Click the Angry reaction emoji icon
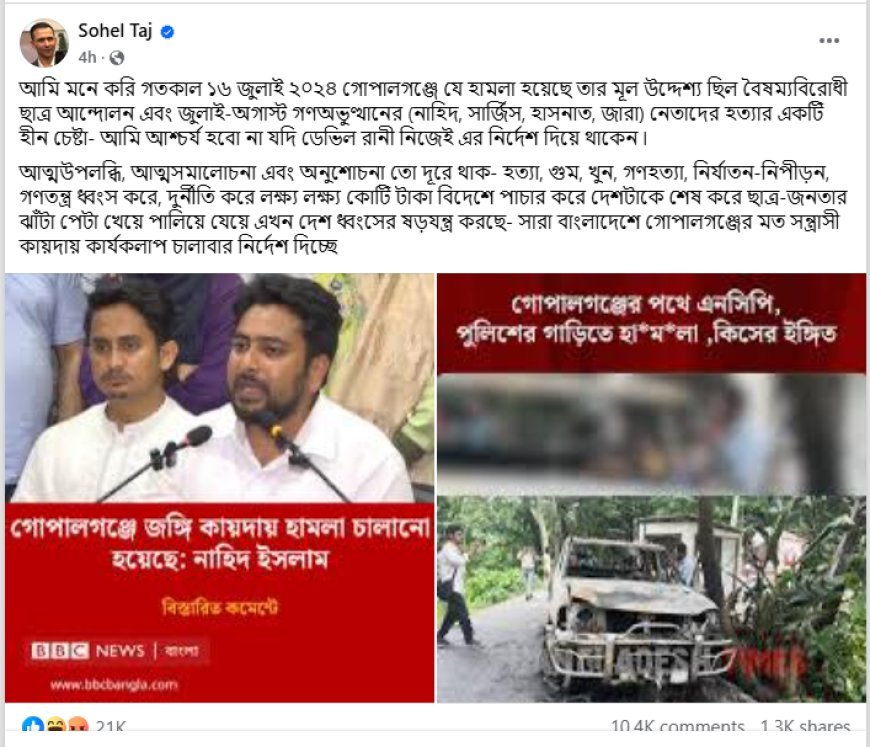The image size is (870, 747). (78, 724)
